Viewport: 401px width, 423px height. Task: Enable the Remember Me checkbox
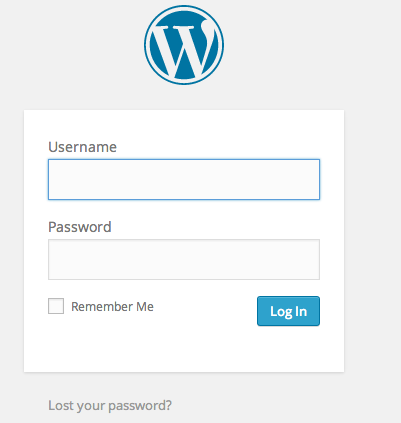point(56,306)
